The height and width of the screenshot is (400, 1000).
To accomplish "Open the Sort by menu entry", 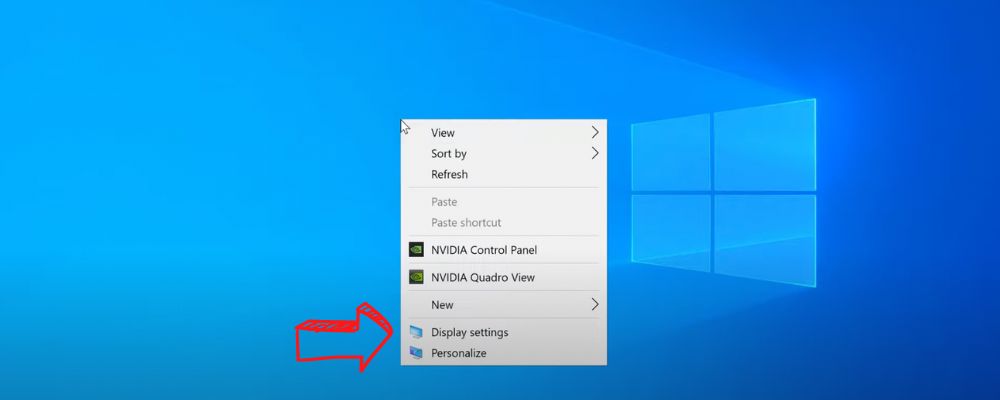I will pos(504,153).
